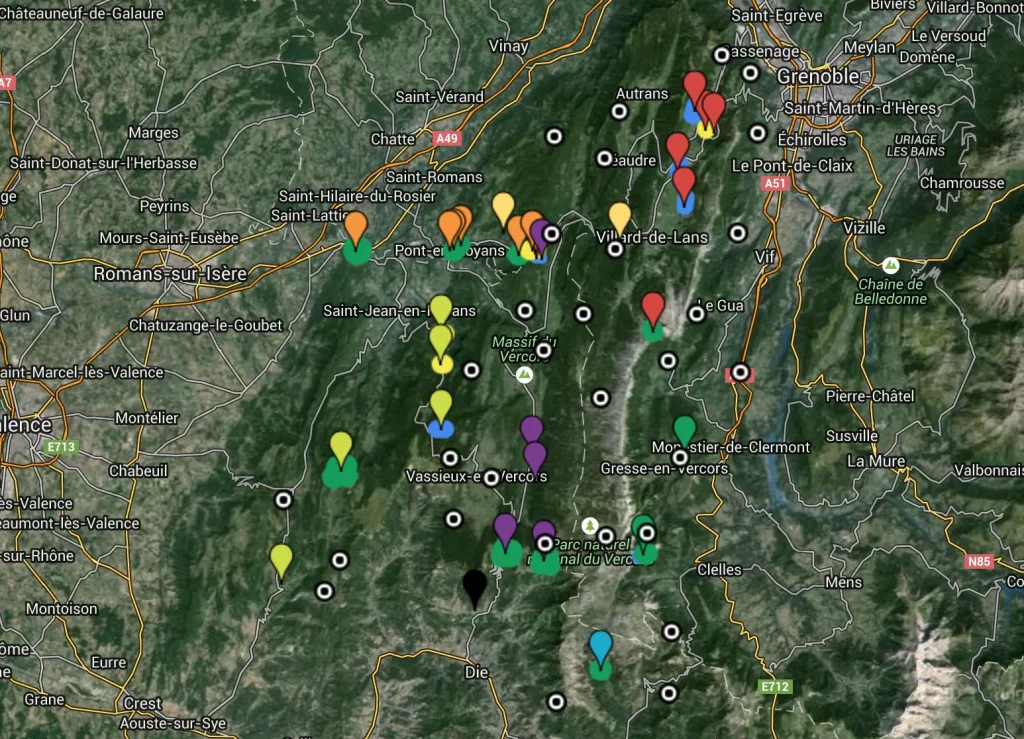Select the white circle marker on Gresse-en-Vercors

coord(680,458)
